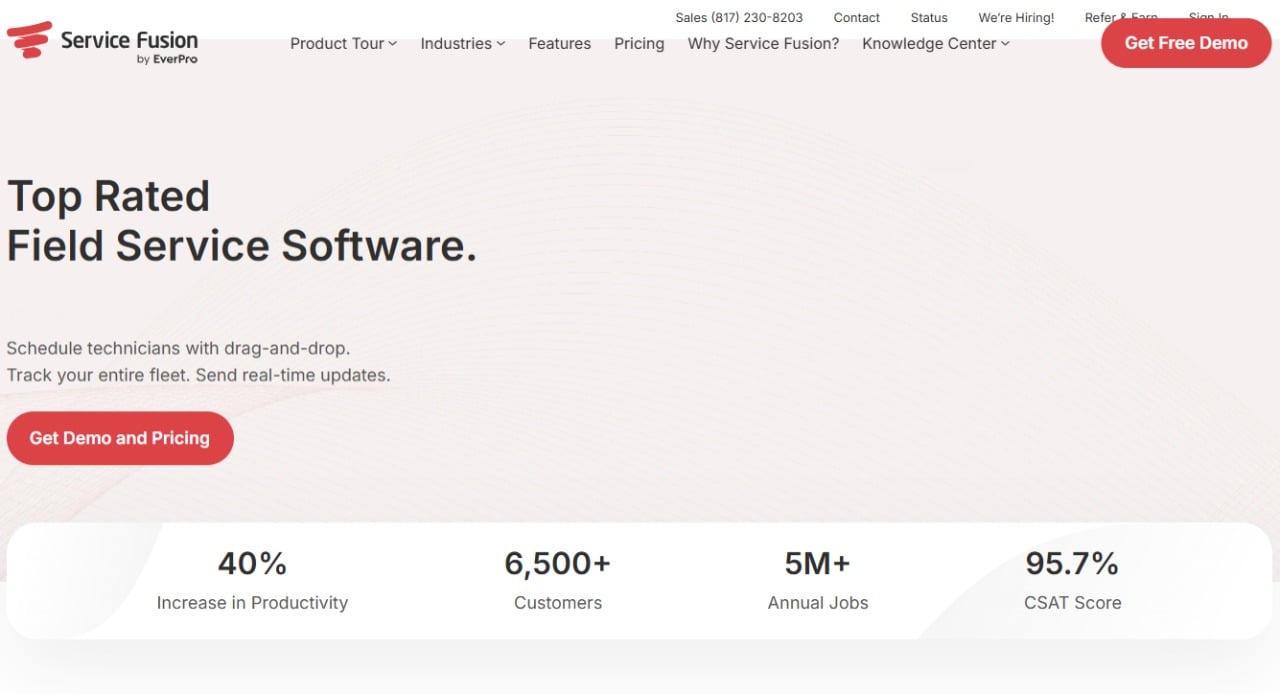This screenshot has height=694, width=1280.
Task: Click the 'by EverPro' logo text
Action: (x=166, y=60)
